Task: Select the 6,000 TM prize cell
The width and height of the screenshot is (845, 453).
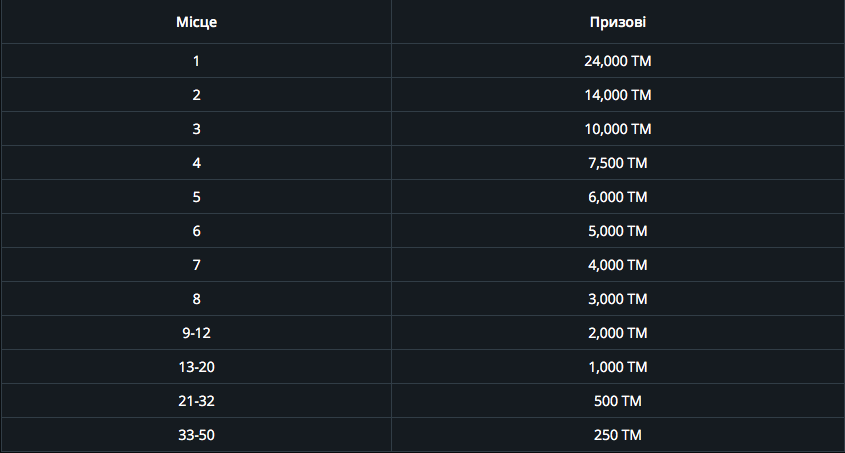Action: [618, 197]
